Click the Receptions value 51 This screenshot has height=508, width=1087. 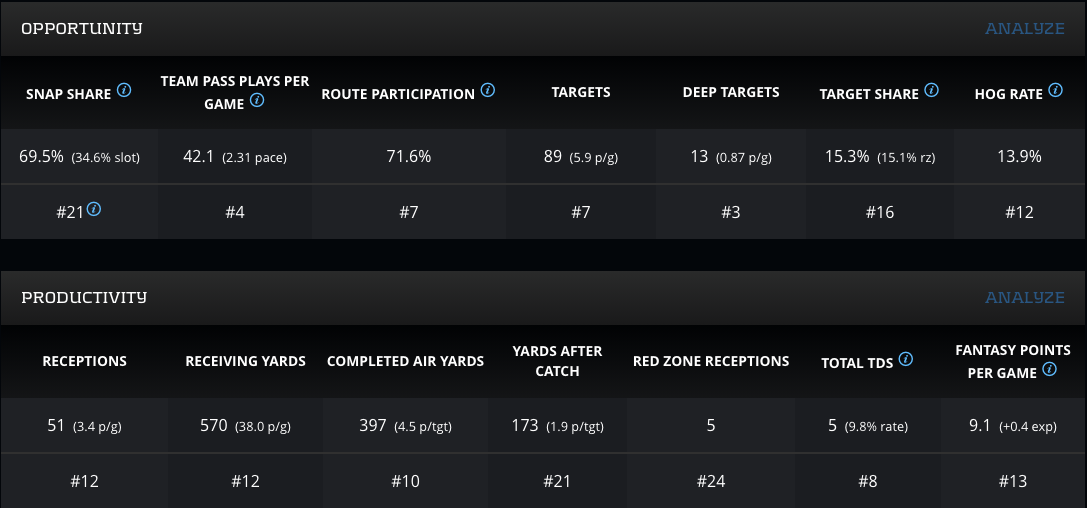(x=56, y=426)
